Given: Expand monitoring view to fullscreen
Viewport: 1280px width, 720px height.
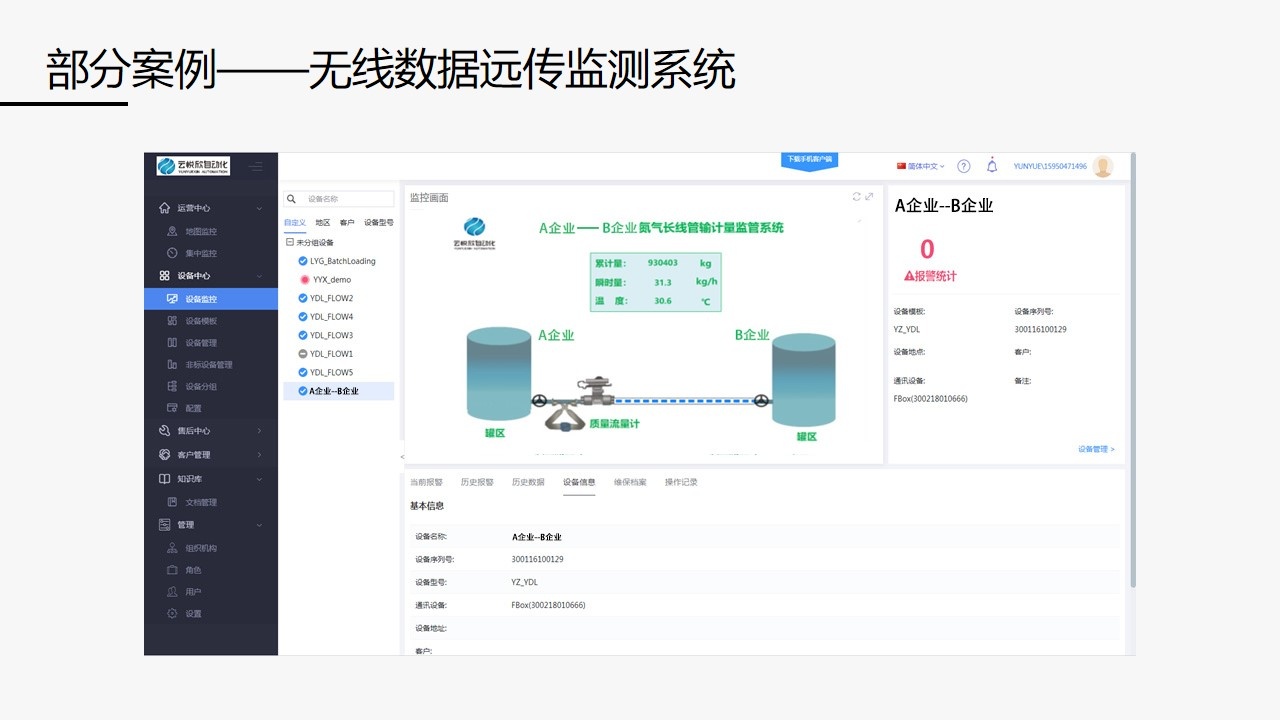Looking at the screenshot, I should [x=869, y=196].
